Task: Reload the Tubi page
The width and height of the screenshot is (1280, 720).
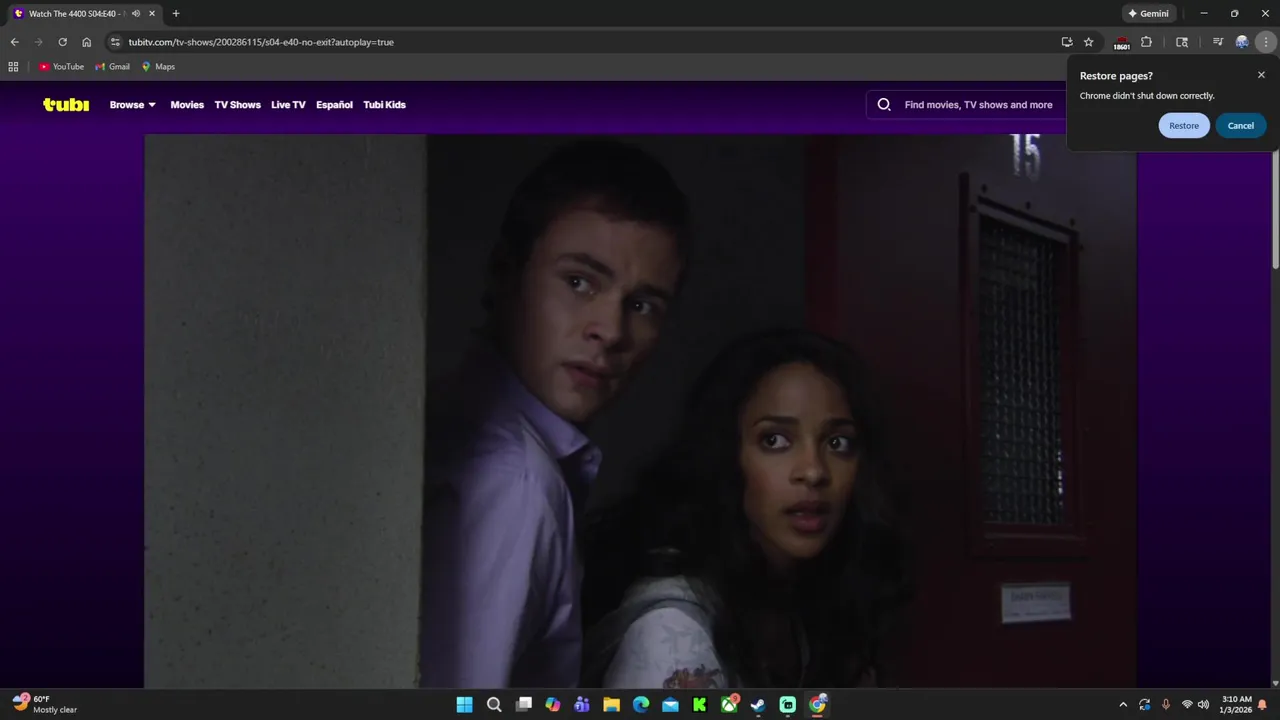Action: coord(62,42)
